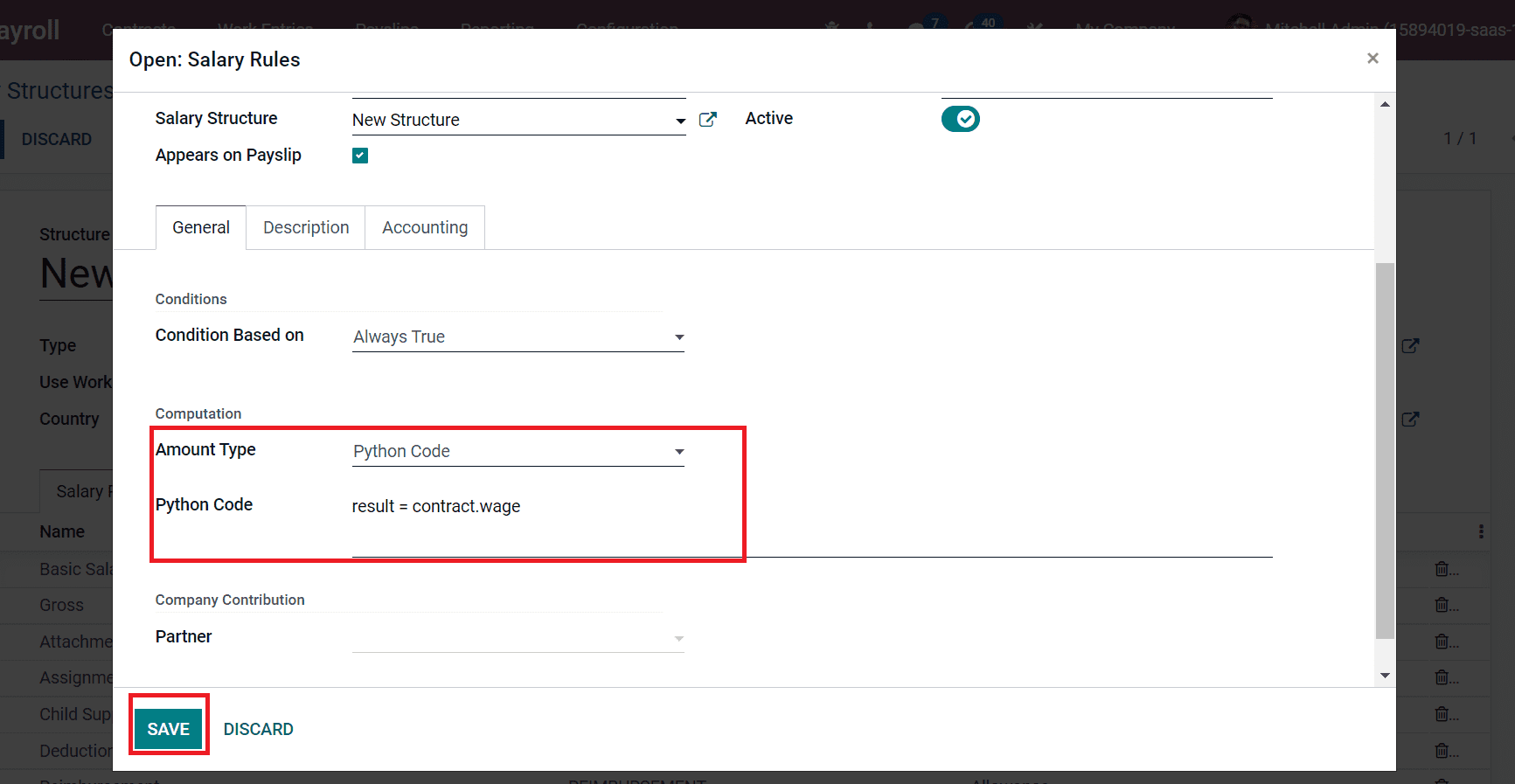The width and height of the screenshot is (1515, 784).
Task: Click the dialog scrollbar up arrow
Action: coord(1385,105)
